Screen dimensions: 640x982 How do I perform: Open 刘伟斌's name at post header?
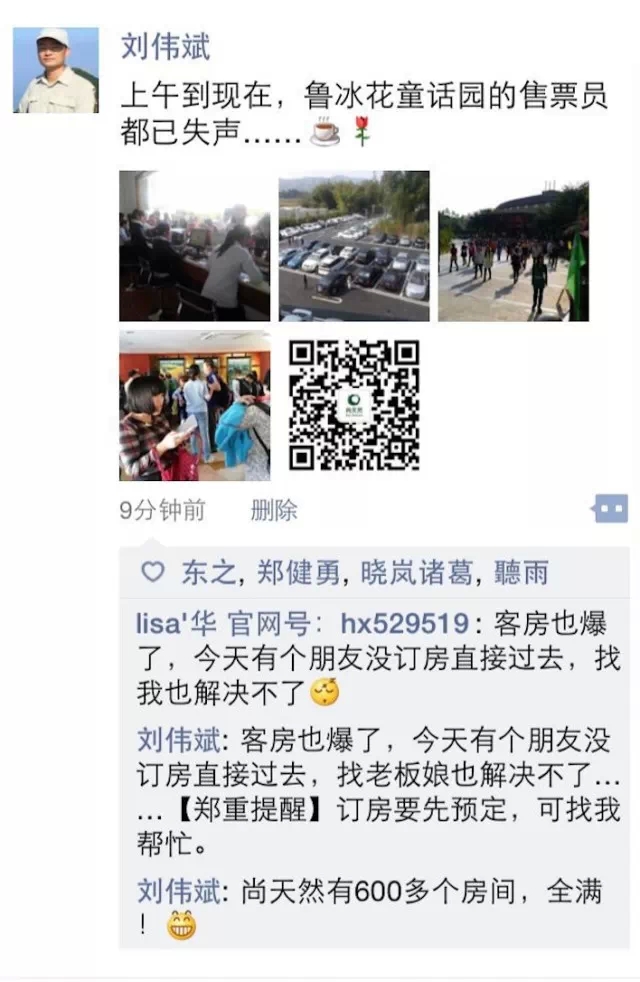coord(165,47)
